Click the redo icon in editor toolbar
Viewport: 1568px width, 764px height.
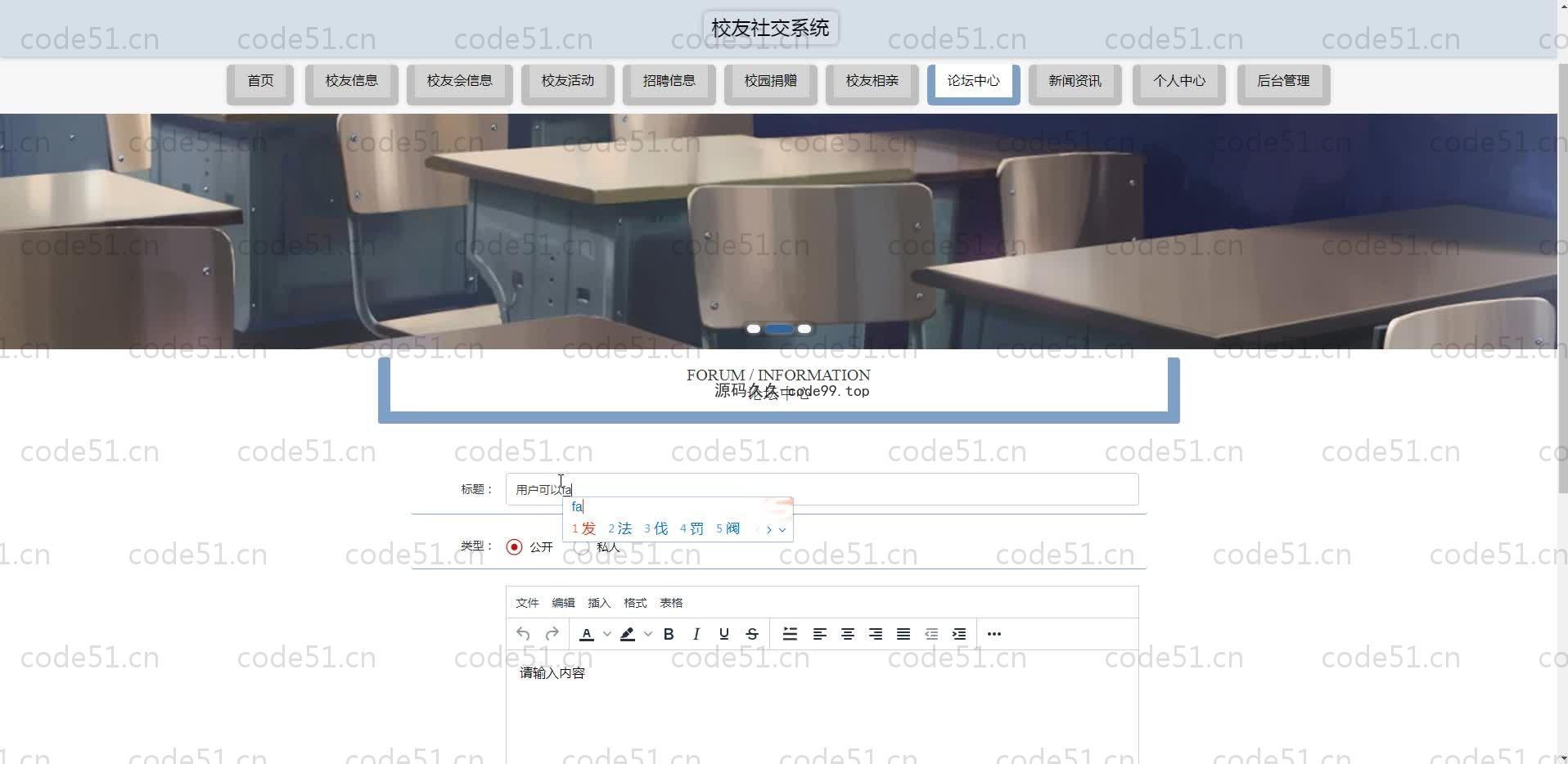[552, 634]
